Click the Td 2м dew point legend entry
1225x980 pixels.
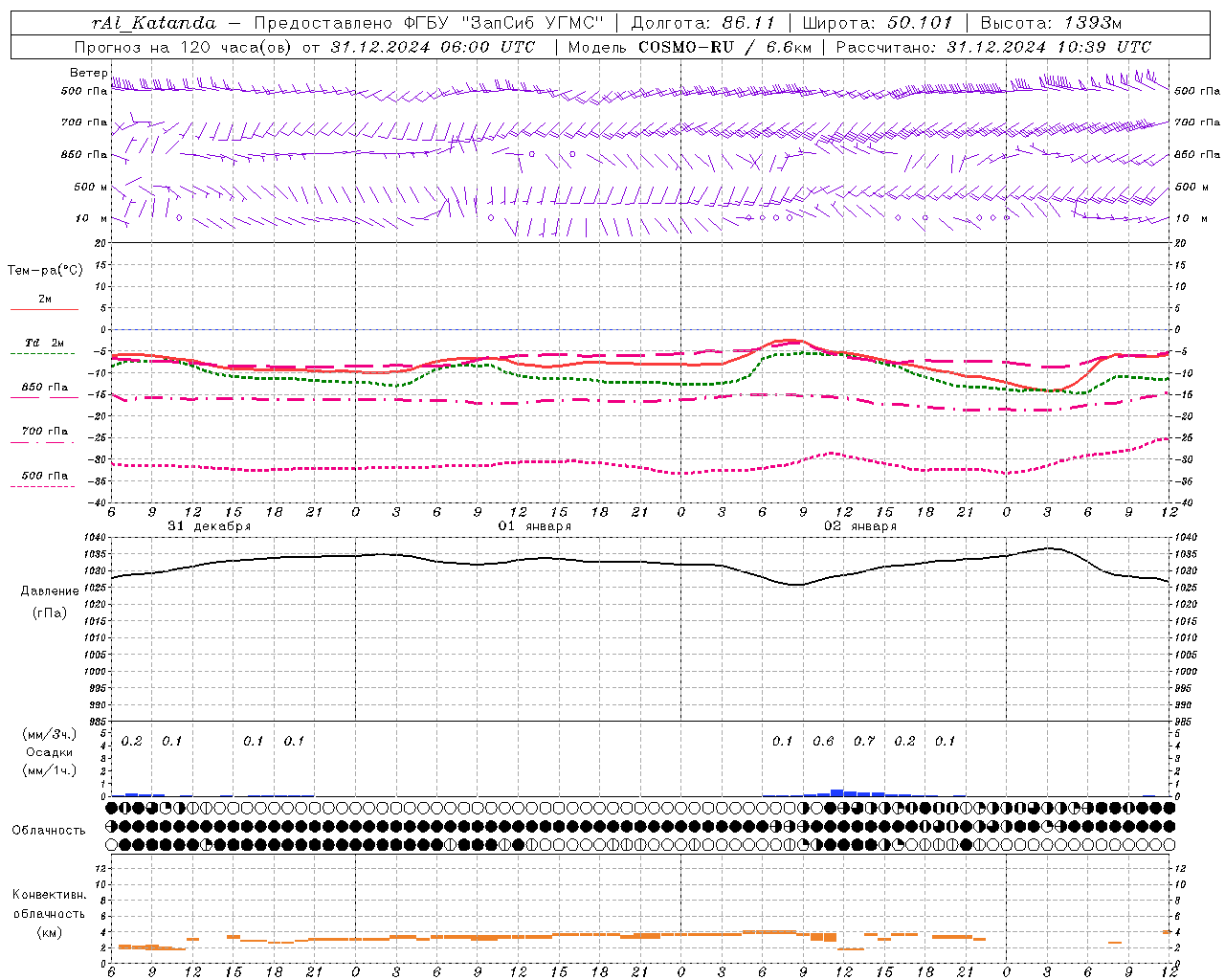[x=45, y=343]
